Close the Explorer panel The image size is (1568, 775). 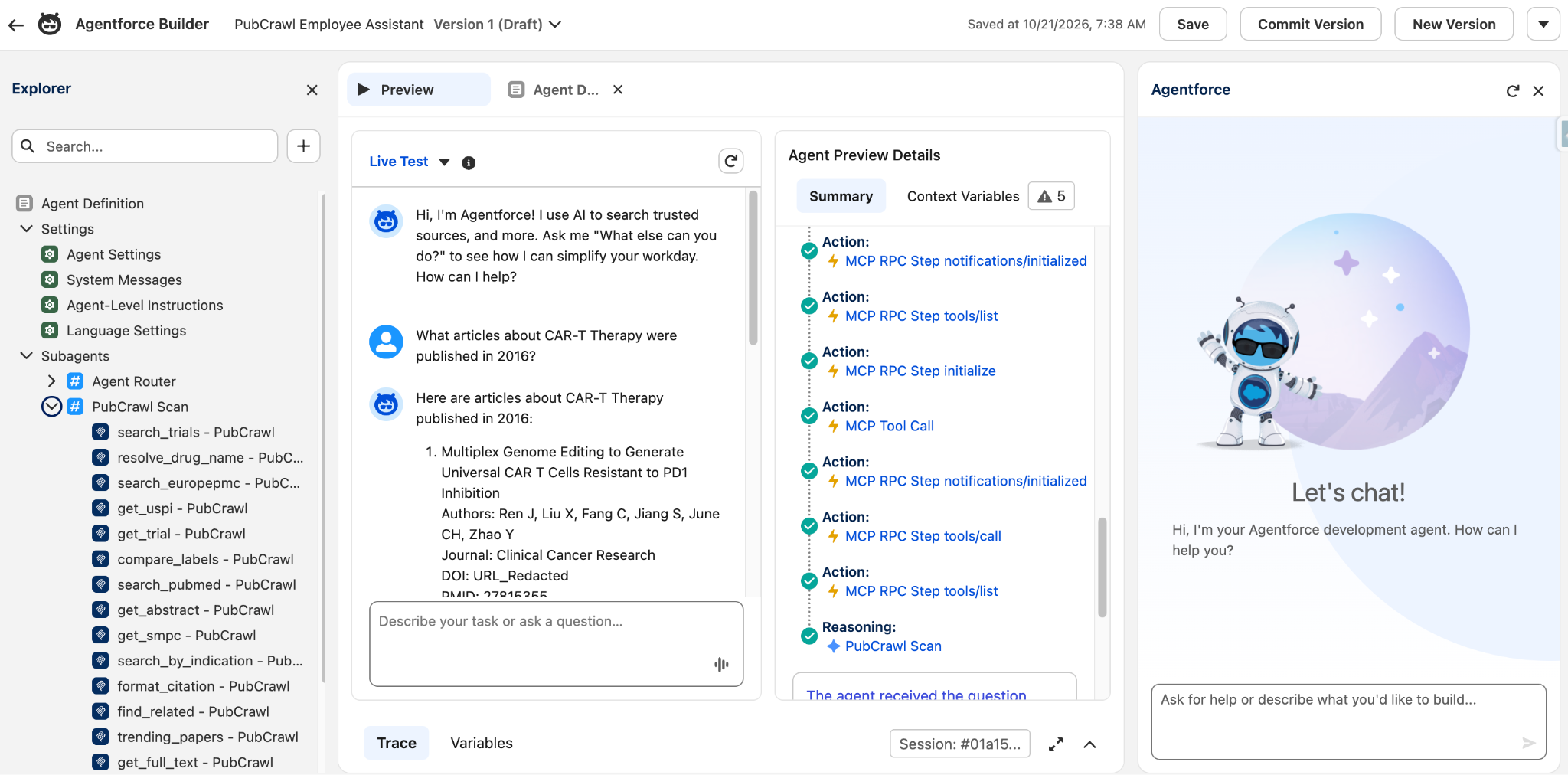312,90
